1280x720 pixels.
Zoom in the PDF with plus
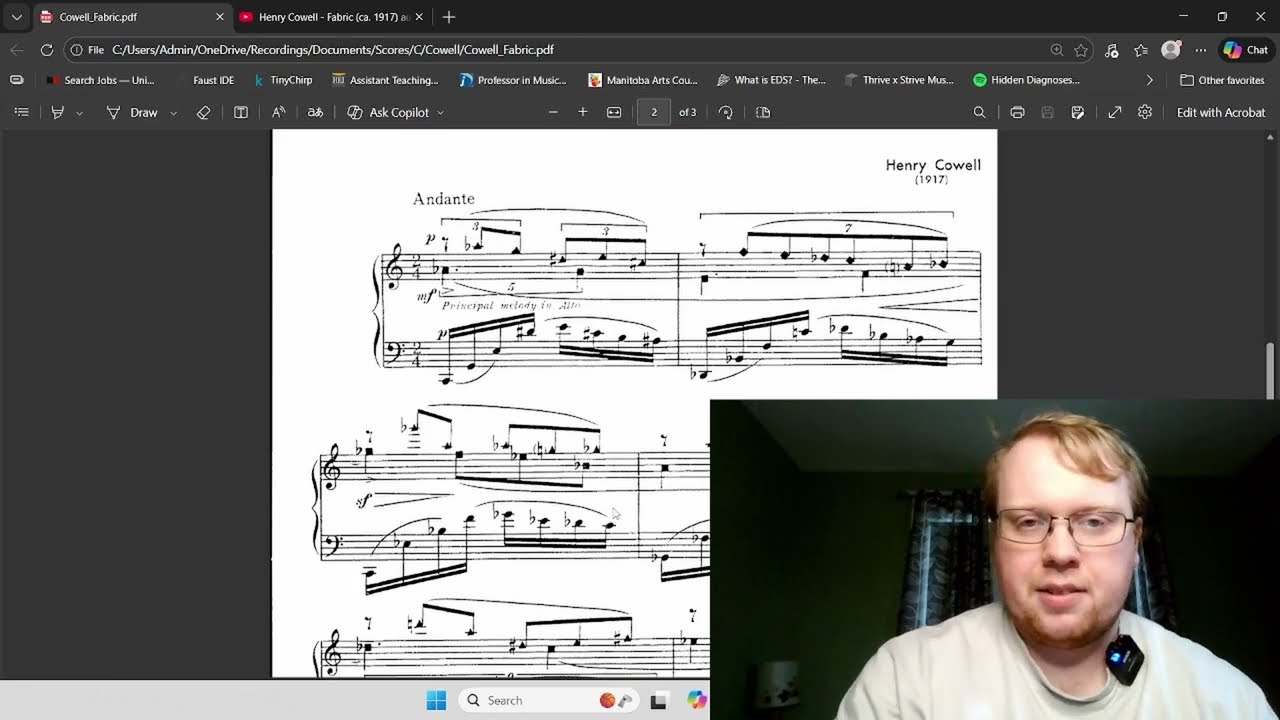pyautogui.click(x=583, y=113)
